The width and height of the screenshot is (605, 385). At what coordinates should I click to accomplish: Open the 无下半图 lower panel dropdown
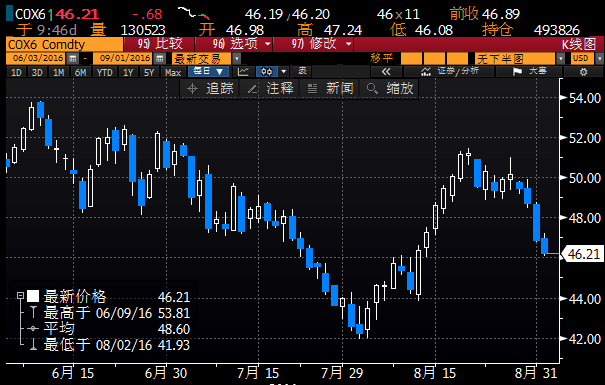tap(515, 59)
